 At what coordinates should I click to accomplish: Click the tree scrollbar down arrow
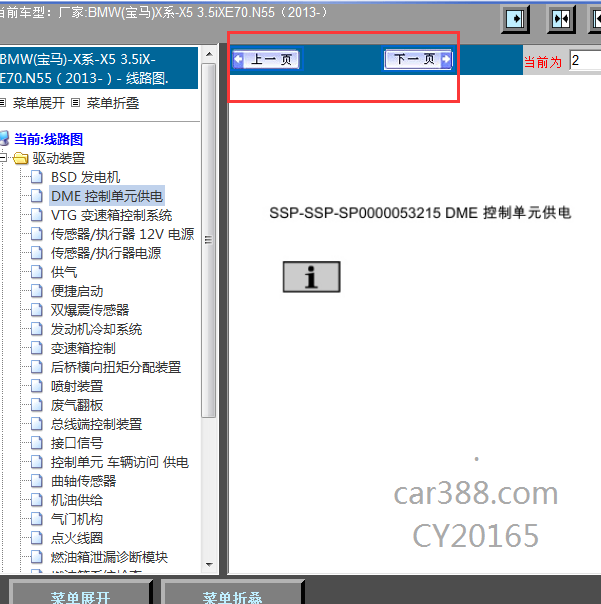click(x=209, y=565)
